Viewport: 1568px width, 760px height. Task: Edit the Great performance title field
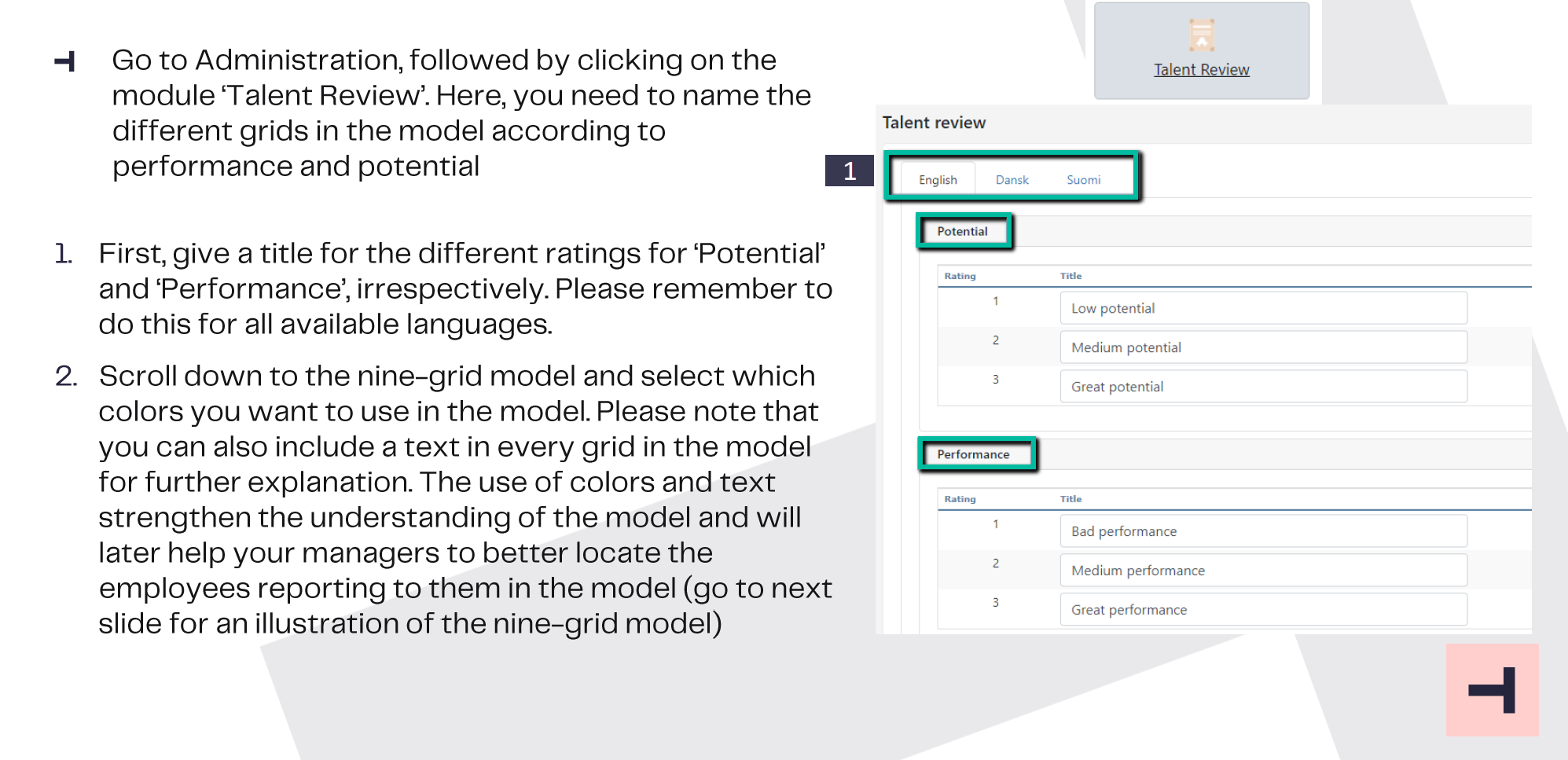tap(1263, 610)
